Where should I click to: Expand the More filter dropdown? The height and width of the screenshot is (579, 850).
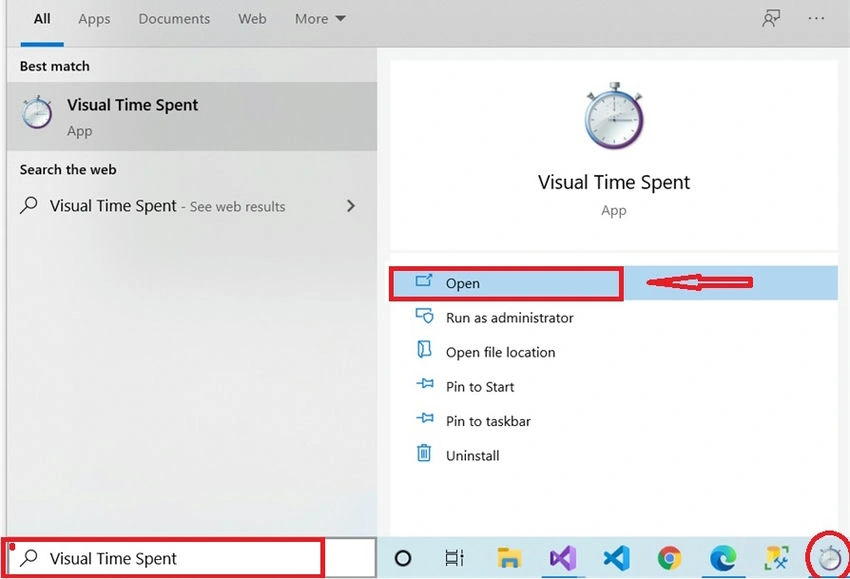click(x=320, y=19)
